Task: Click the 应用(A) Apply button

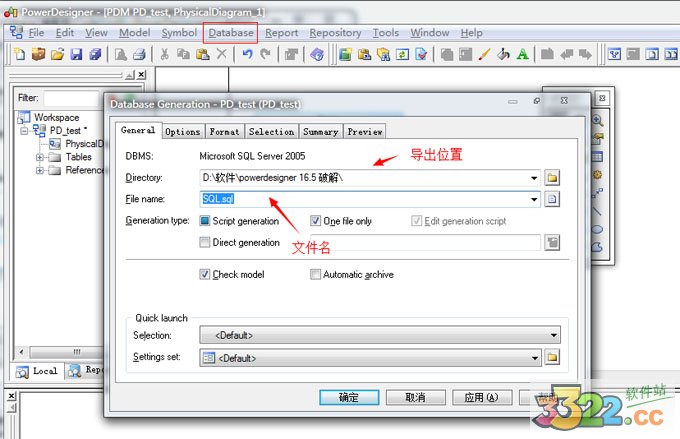Action: [x=482, y=397]
